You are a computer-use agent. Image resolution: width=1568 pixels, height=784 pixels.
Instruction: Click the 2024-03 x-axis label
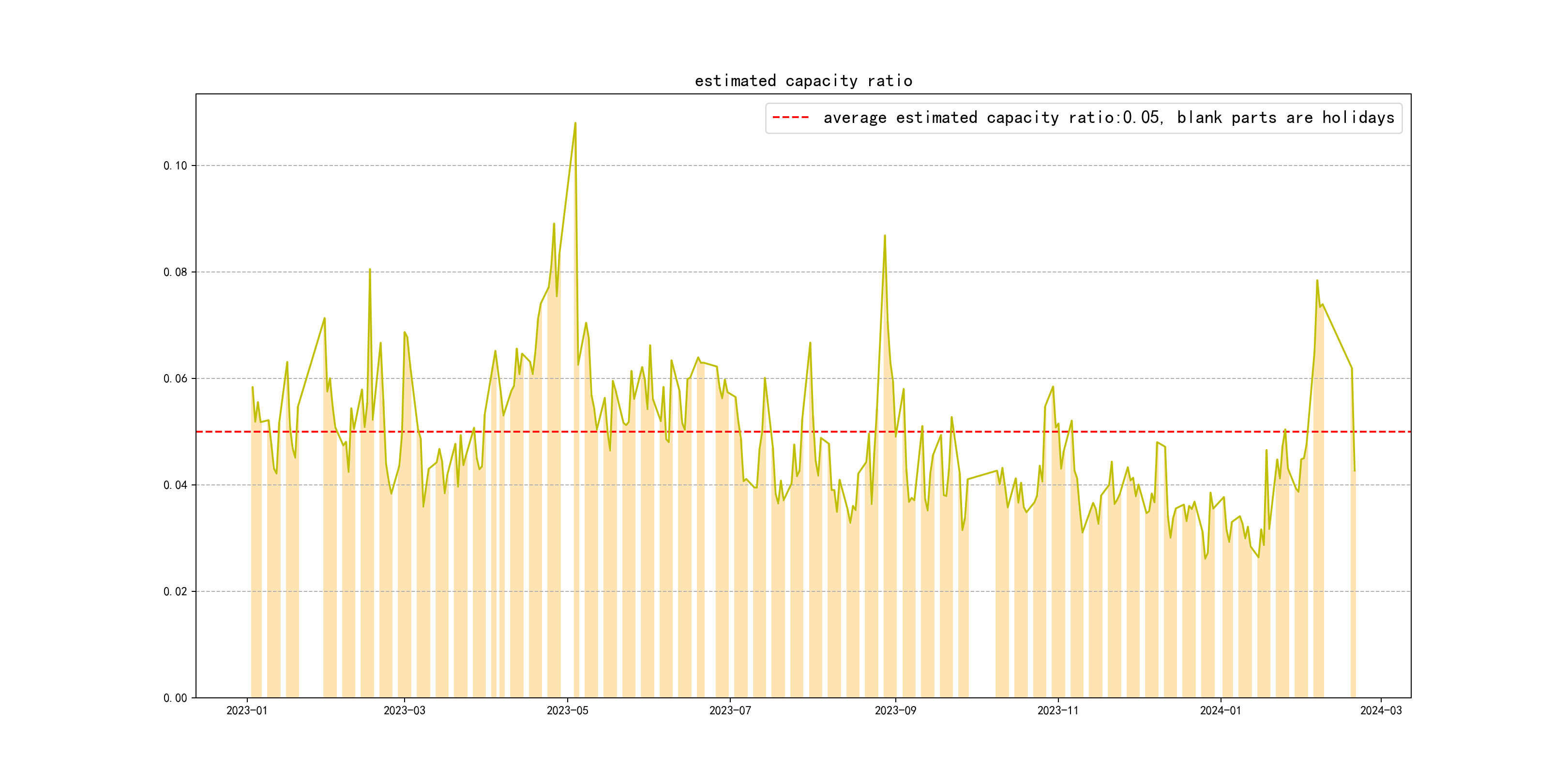pos(1381,710)
